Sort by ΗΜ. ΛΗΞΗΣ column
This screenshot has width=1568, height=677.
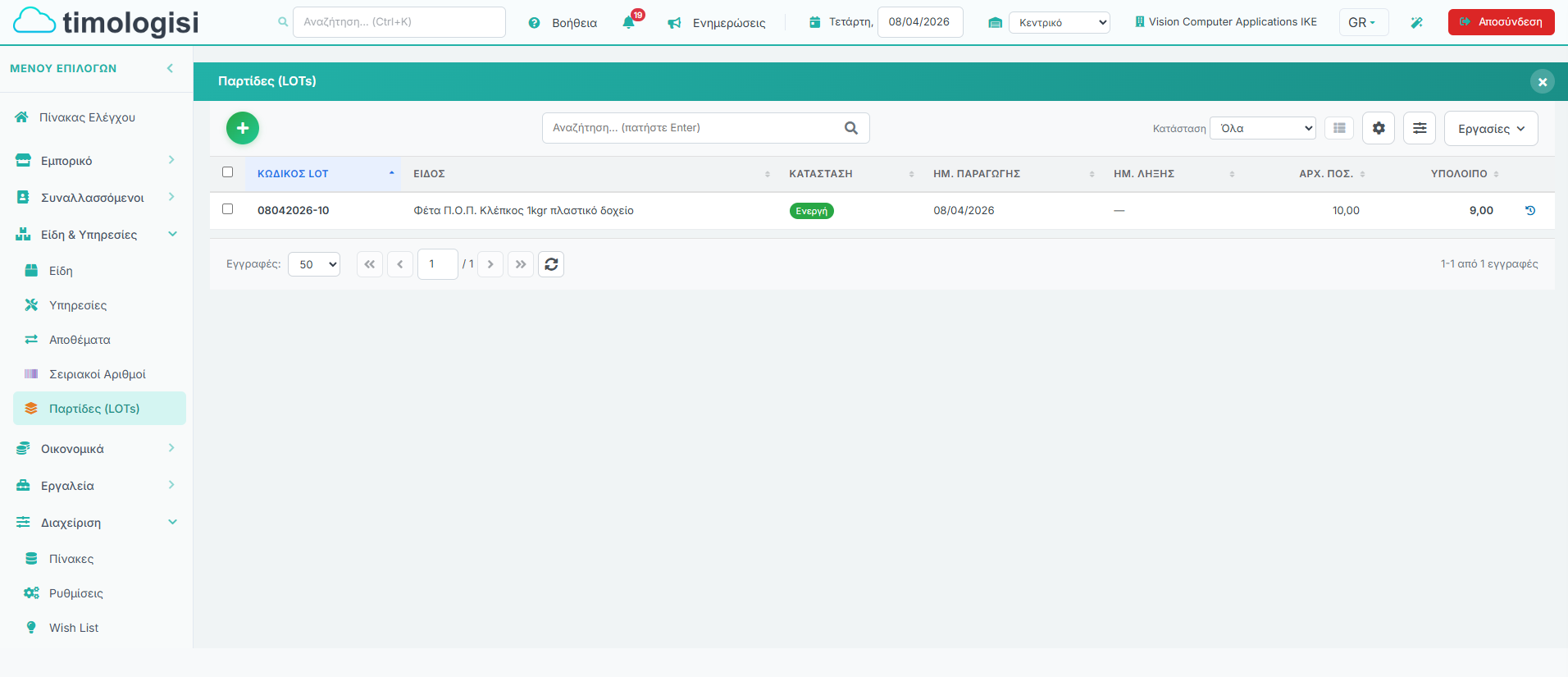coord(1171,174)
